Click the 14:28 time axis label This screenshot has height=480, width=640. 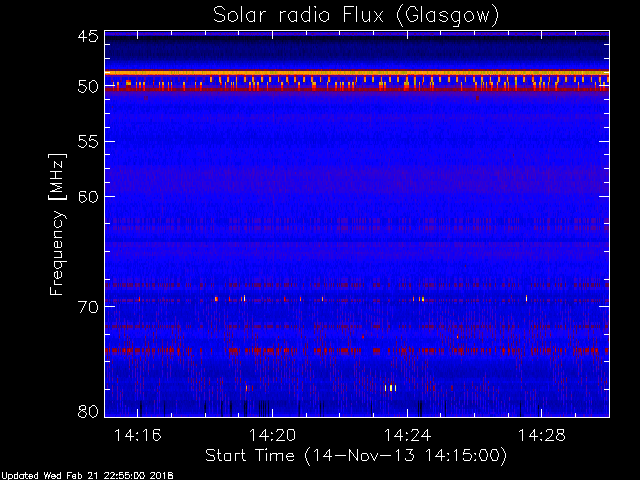click(x=542, y=435)
